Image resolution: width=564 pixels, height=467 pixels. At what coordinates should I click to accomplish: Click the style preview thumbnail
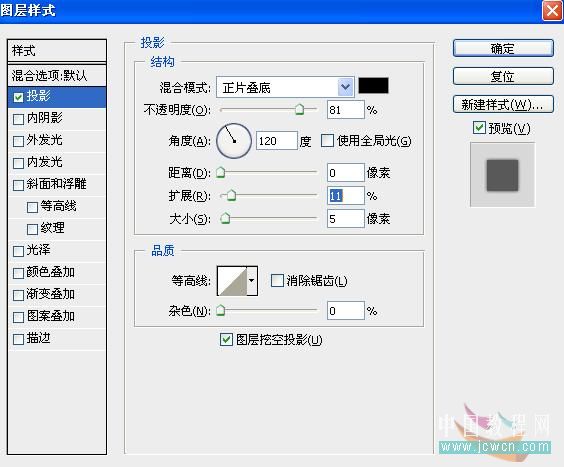coord(502,175)
